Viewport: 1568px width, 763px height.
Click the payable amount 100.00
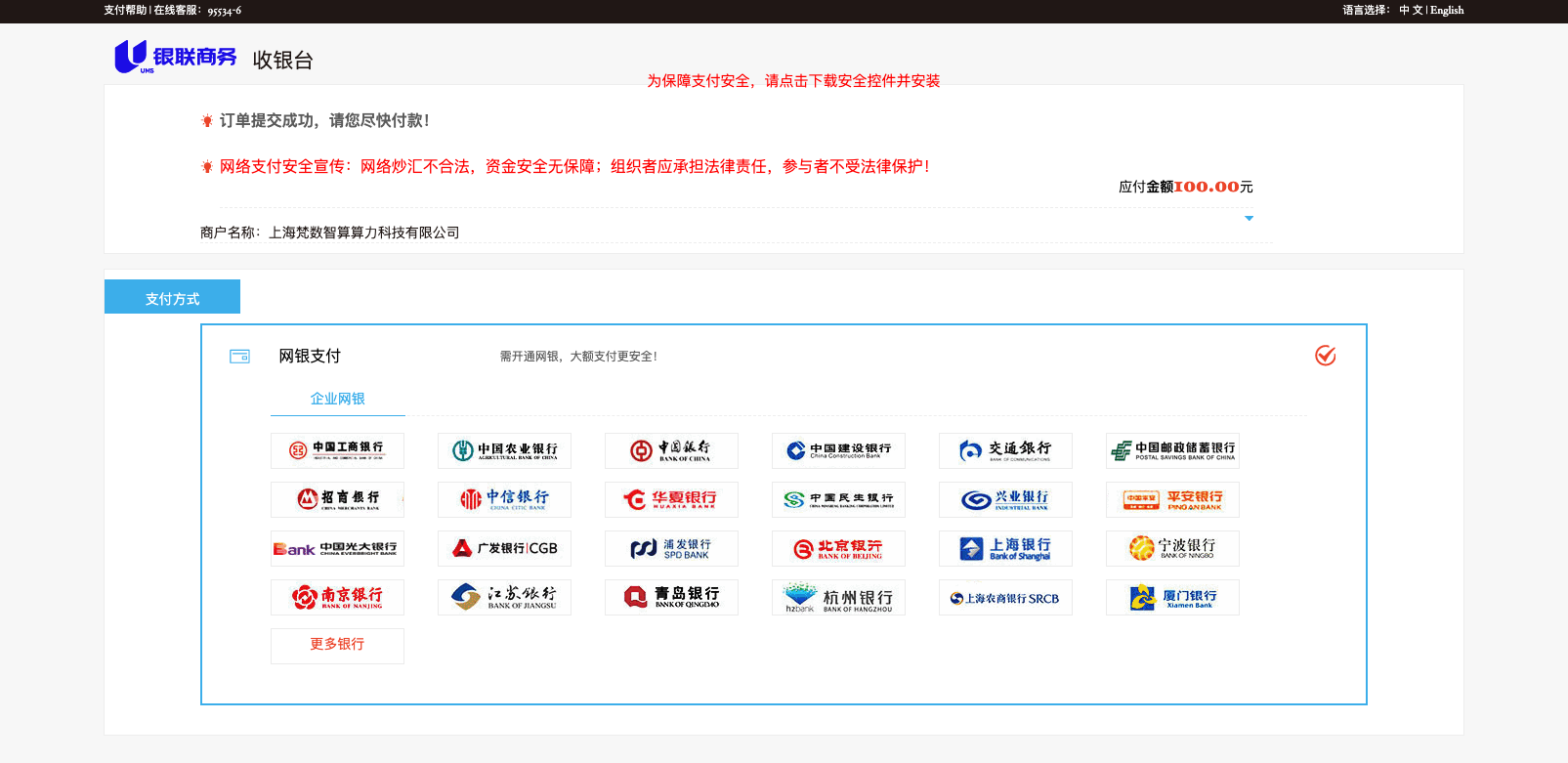click(x=1207, y=187)
